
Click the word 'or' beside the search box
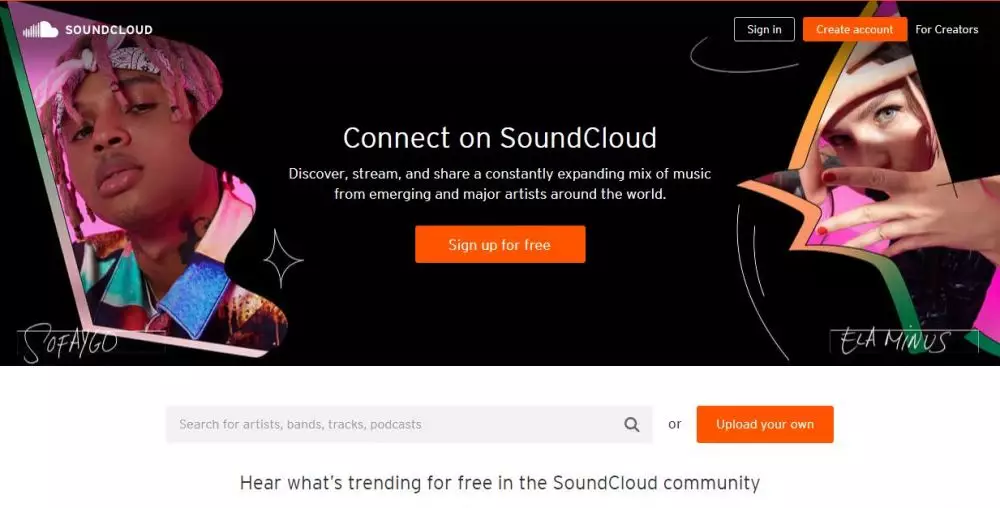[675, 424]
